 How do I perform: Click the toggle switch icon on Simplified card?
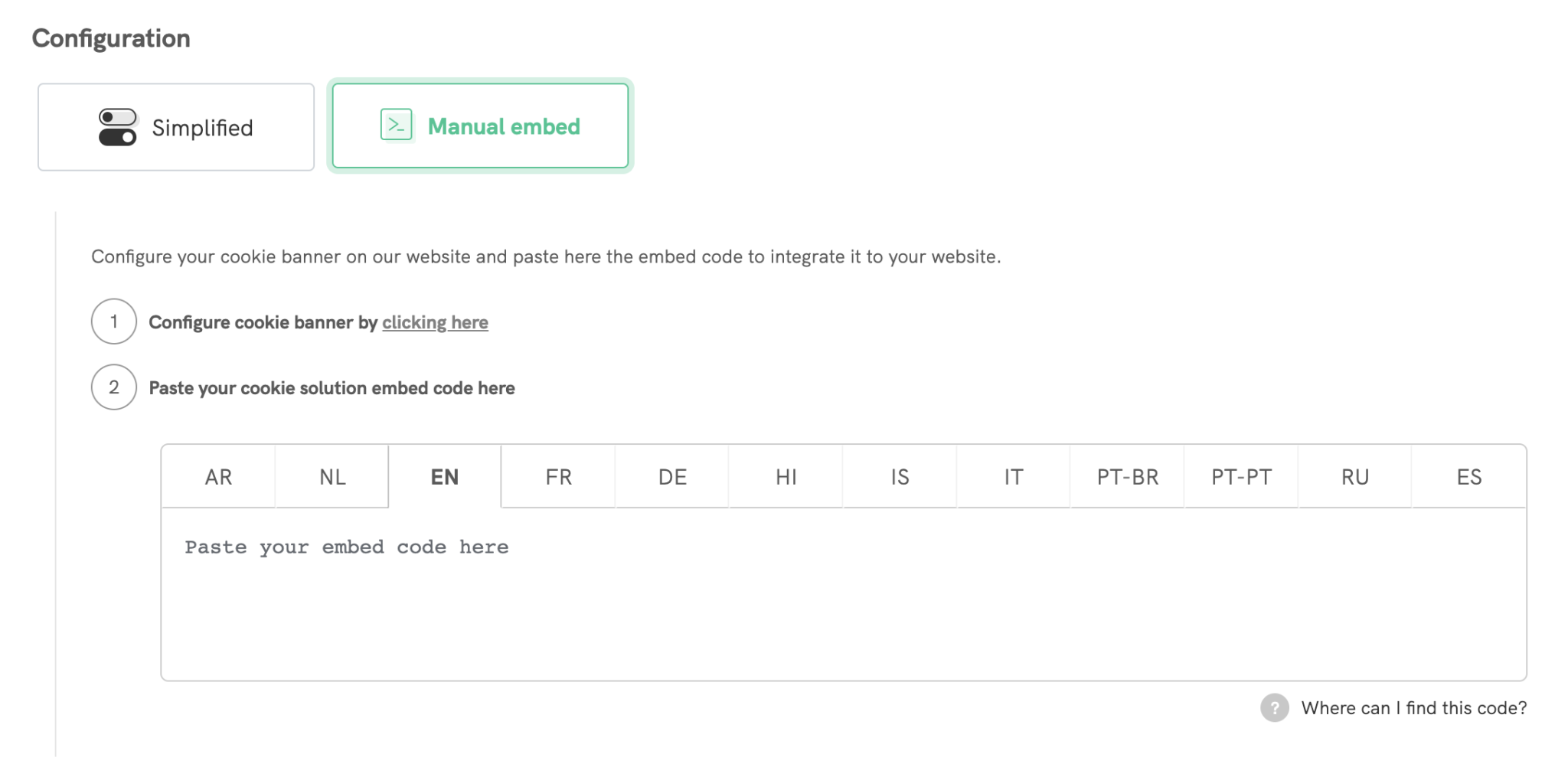click(x=116, y=126)
